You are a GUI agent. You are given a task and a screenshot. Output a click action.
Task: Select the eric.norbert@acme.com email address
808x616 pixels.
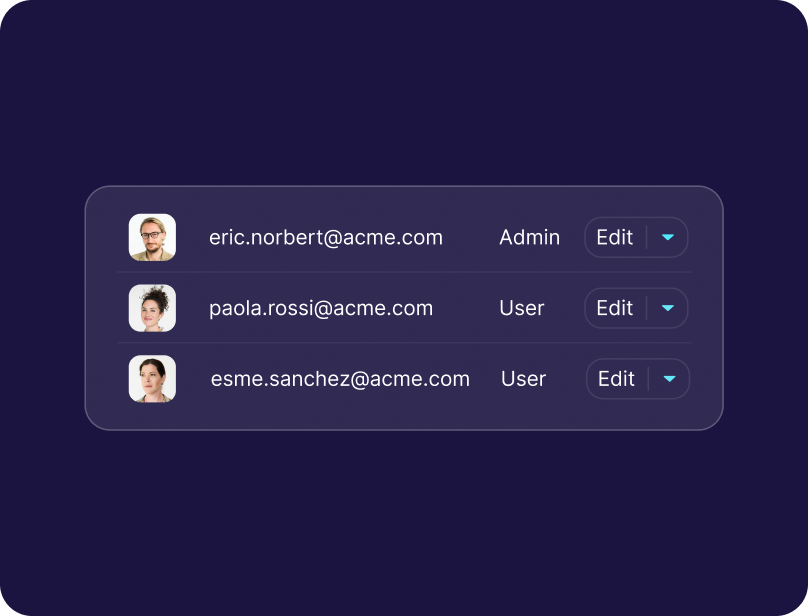click(x=326, y=238)
